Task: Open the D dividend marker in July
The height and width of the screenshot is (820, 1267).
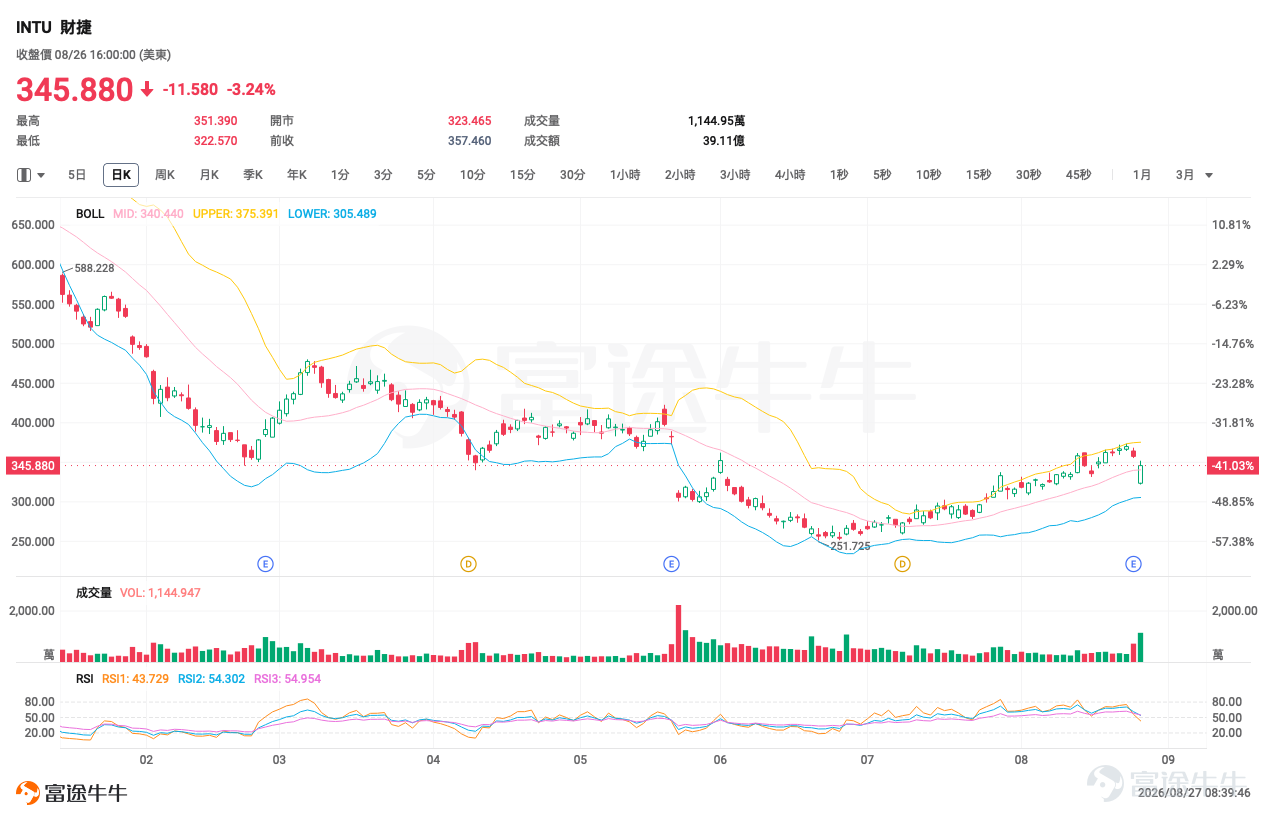Action: 902,564
